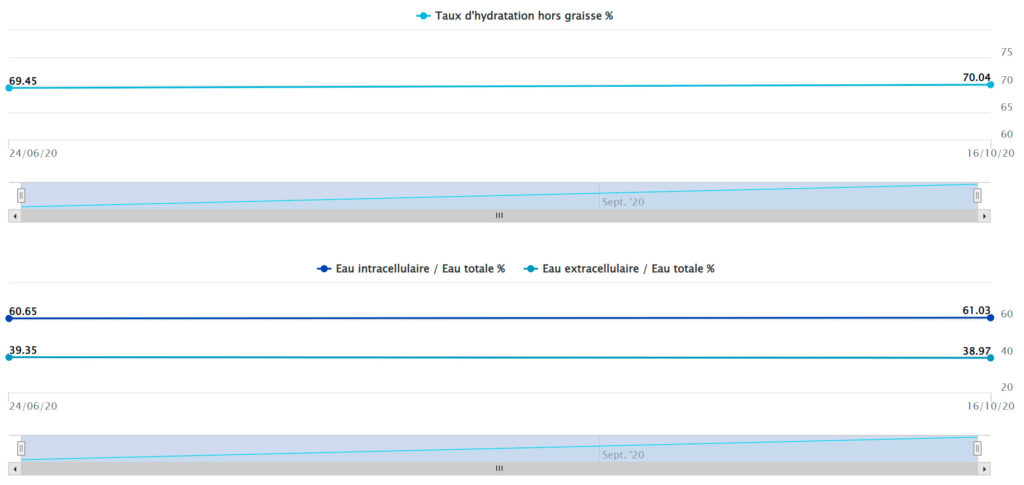Image resolution: width=1024 pixels, height=485 pixels.
Task: Click left range handle of bottom navigator
Action: tap(21, 448)
